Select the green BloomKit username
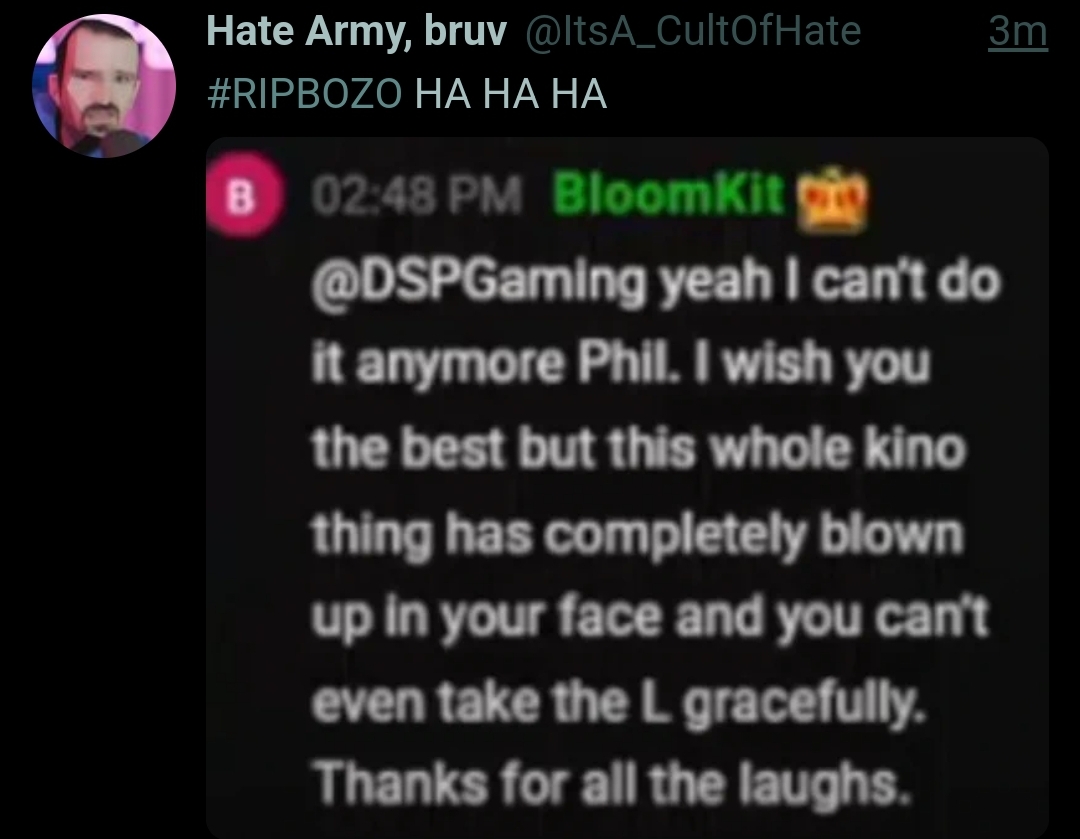 668,193
